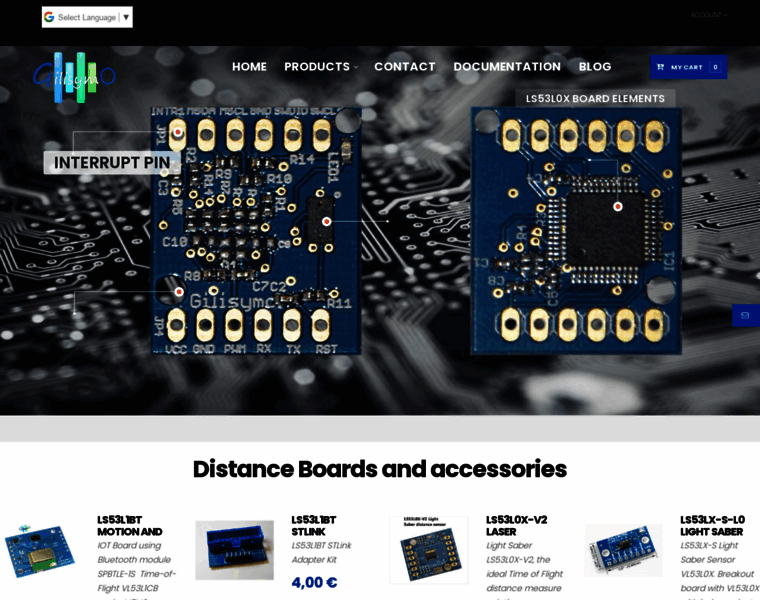Open the My Cart button
Image resolution: width=760 pixels, height=600 pixels.
688,67
